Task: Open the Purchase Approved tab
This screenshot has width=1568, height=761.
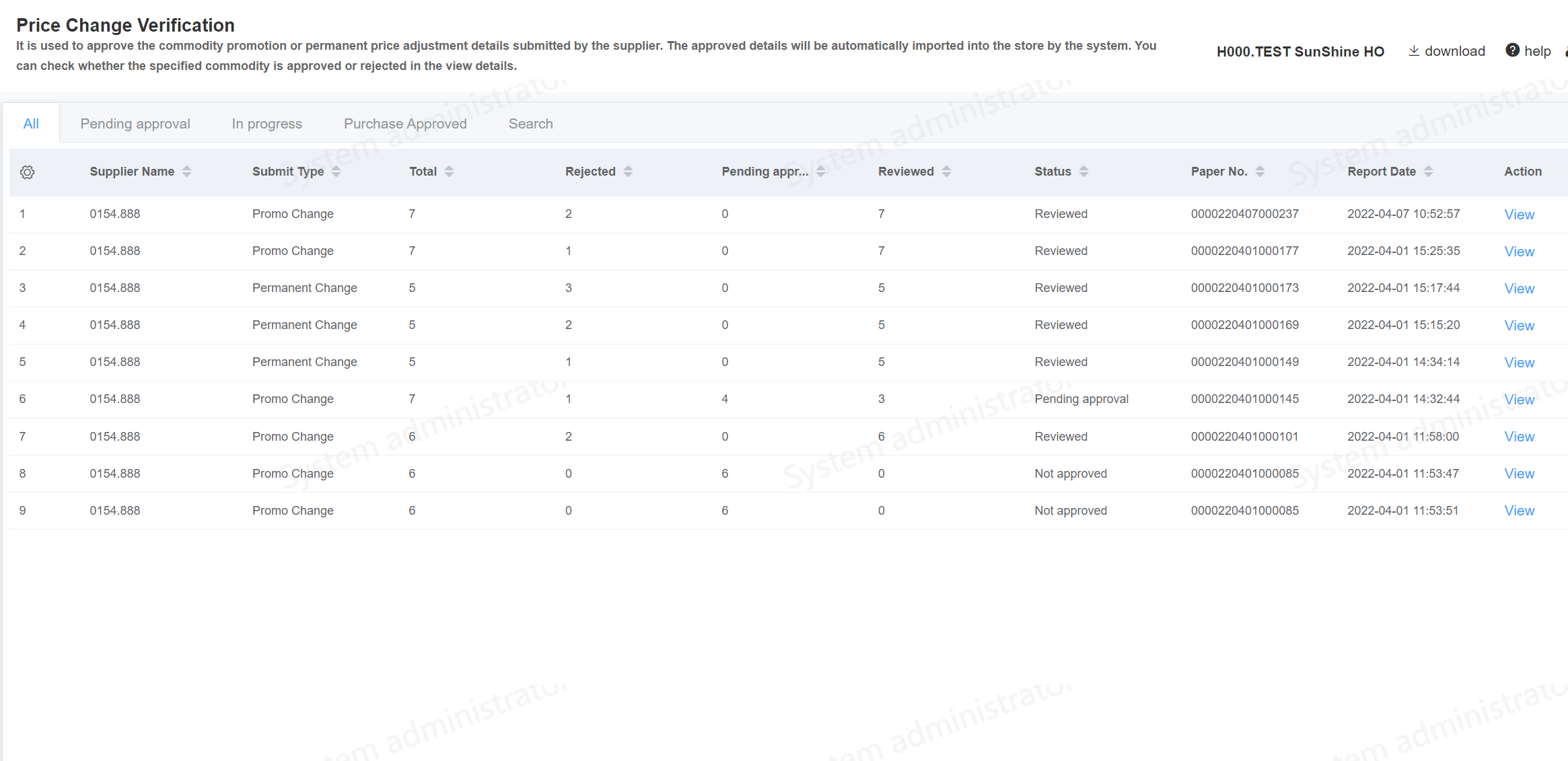Action: 405,124
